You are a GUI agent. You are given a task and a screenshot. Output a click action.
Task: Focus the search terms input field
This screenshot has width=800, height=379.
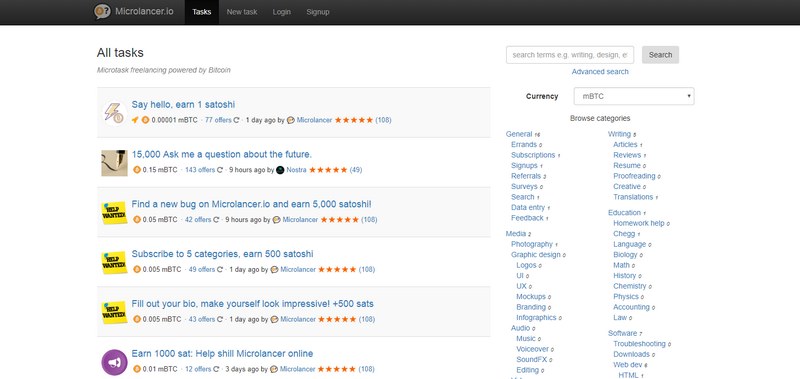pyautogui.click(x=570, y=55)
